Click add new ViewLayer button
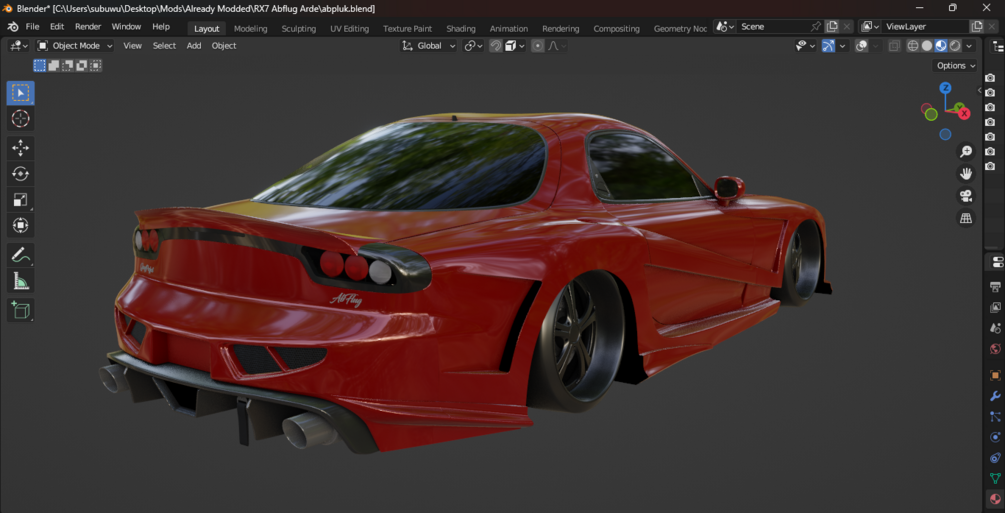The height and width of the screenshot is (513, 1005). click(x=977, y=27)
